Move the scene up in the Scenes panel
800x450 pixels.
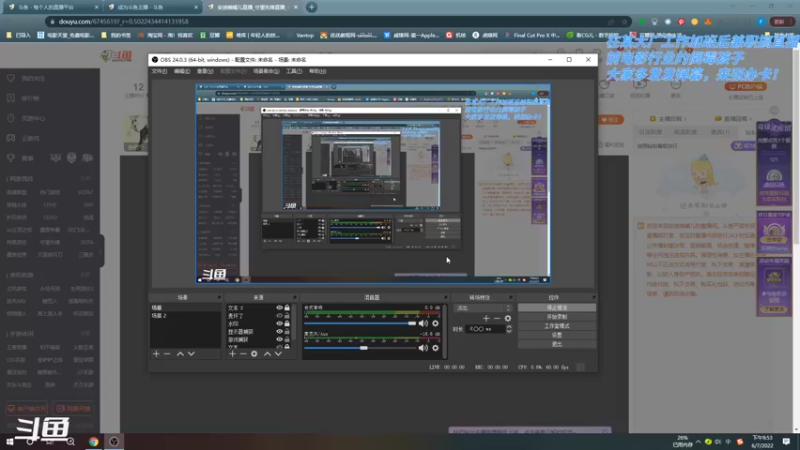click(180, 354)
